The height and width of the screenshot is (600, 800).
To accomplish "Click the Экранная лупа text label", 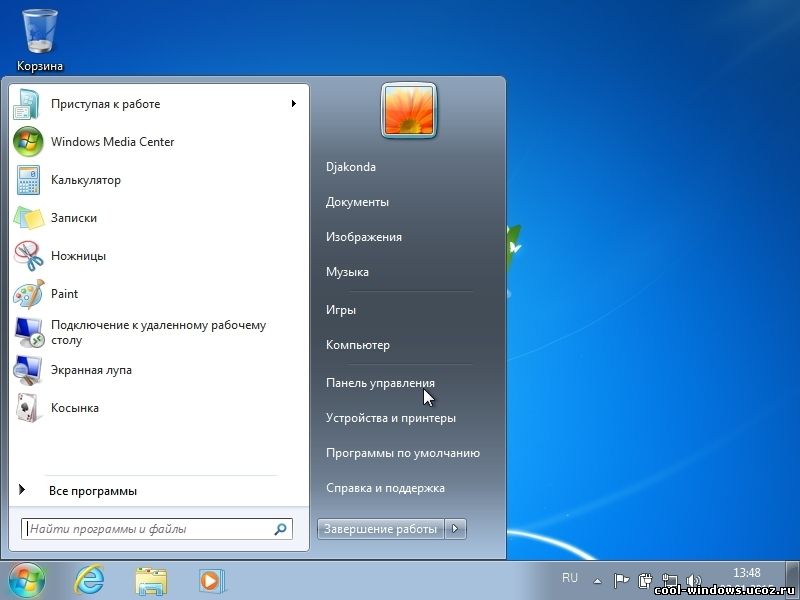I will [x=91, y=370].
